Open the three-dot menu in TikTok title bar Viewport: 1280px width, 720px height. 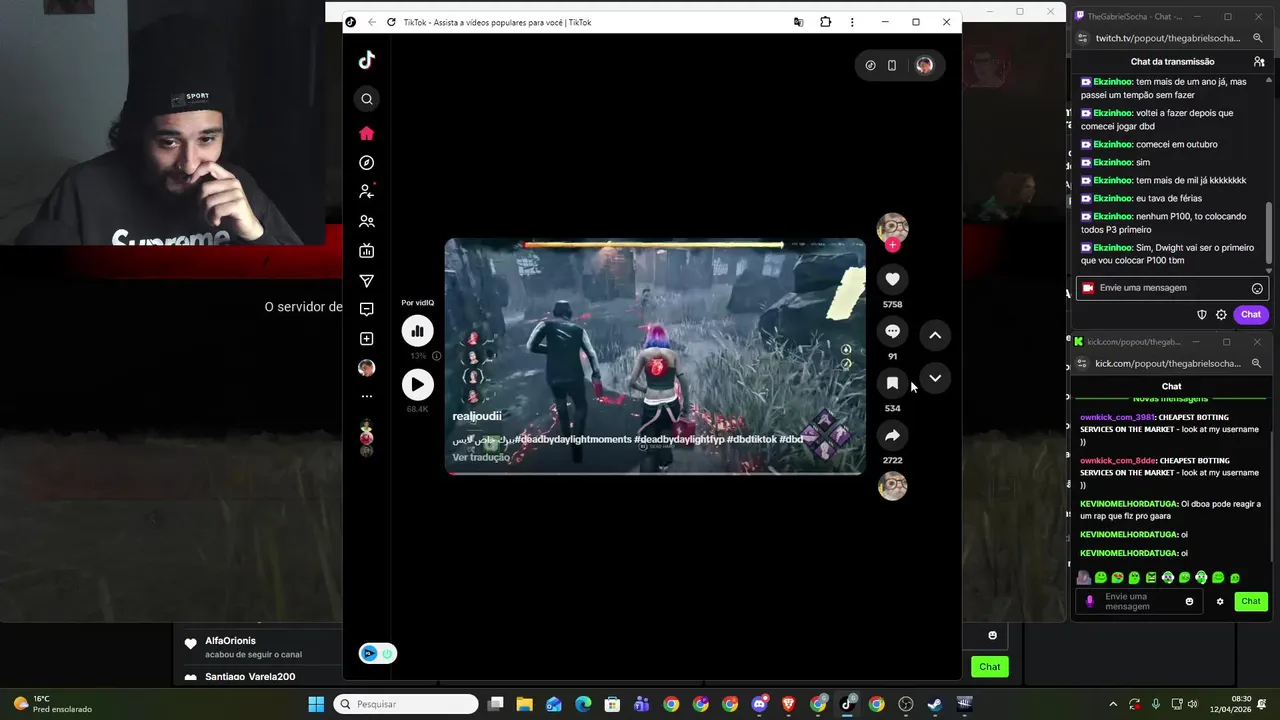(852, 22)
